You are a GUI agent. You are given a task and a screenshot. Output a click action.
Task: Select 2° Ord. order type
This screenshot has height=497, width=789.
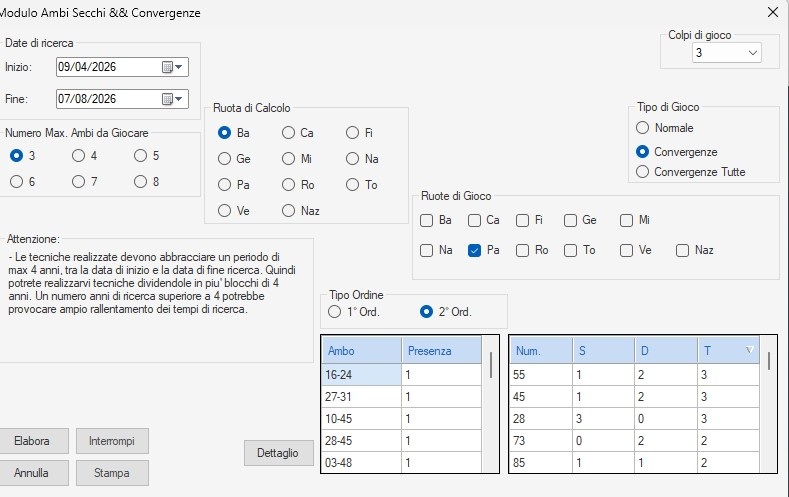(x=426, y=312)
